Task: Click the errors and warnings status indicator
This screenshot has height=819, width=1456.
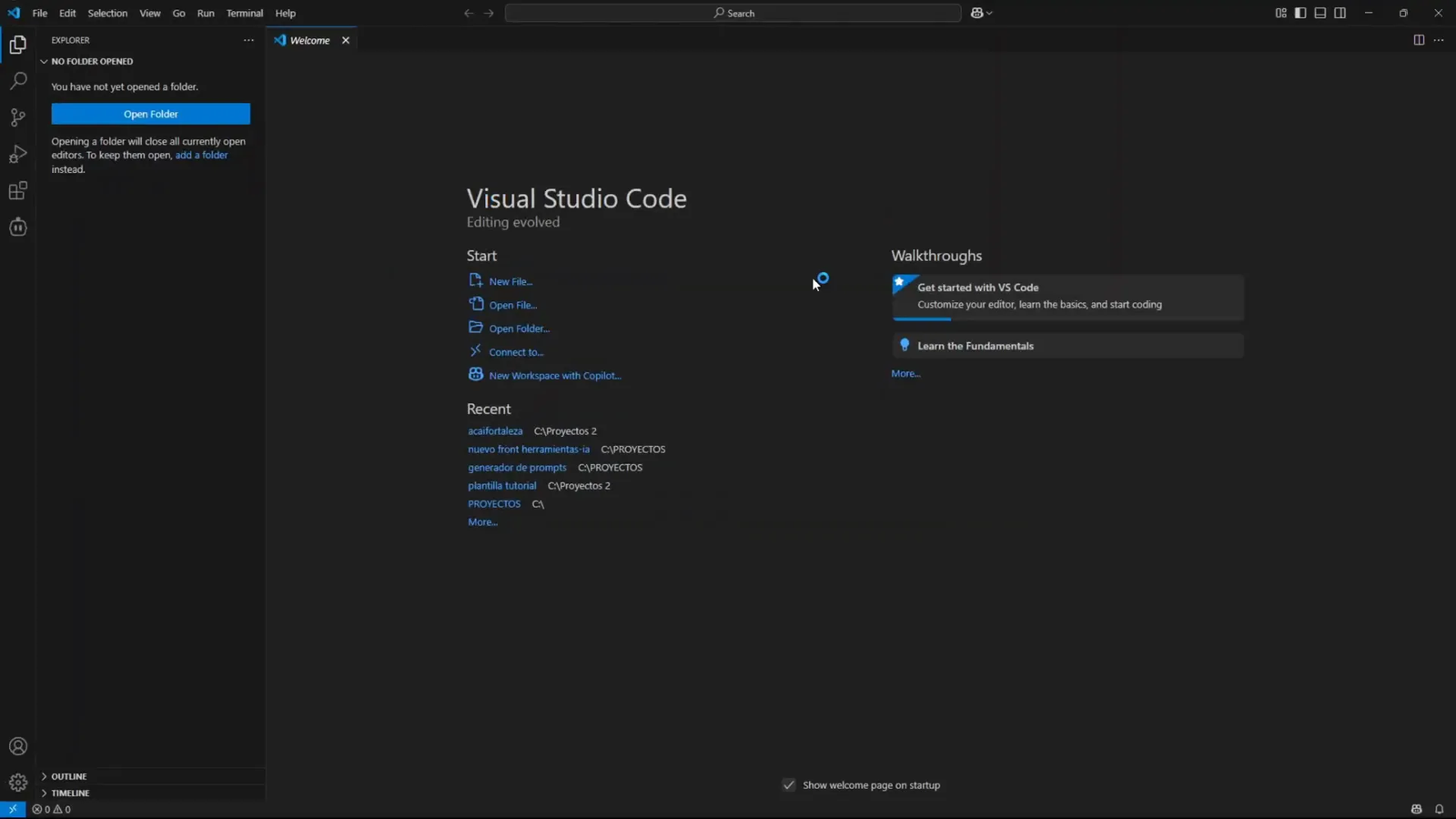Action: click(50, 808)
